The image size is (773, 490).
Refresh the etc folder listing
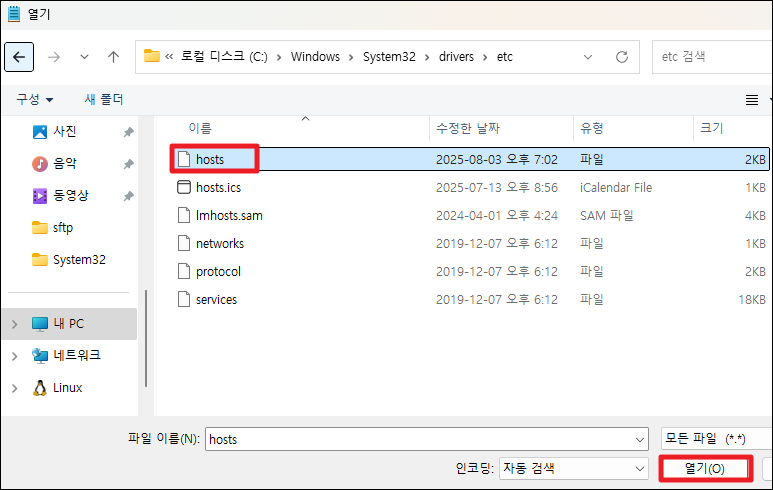click(622, 57)
